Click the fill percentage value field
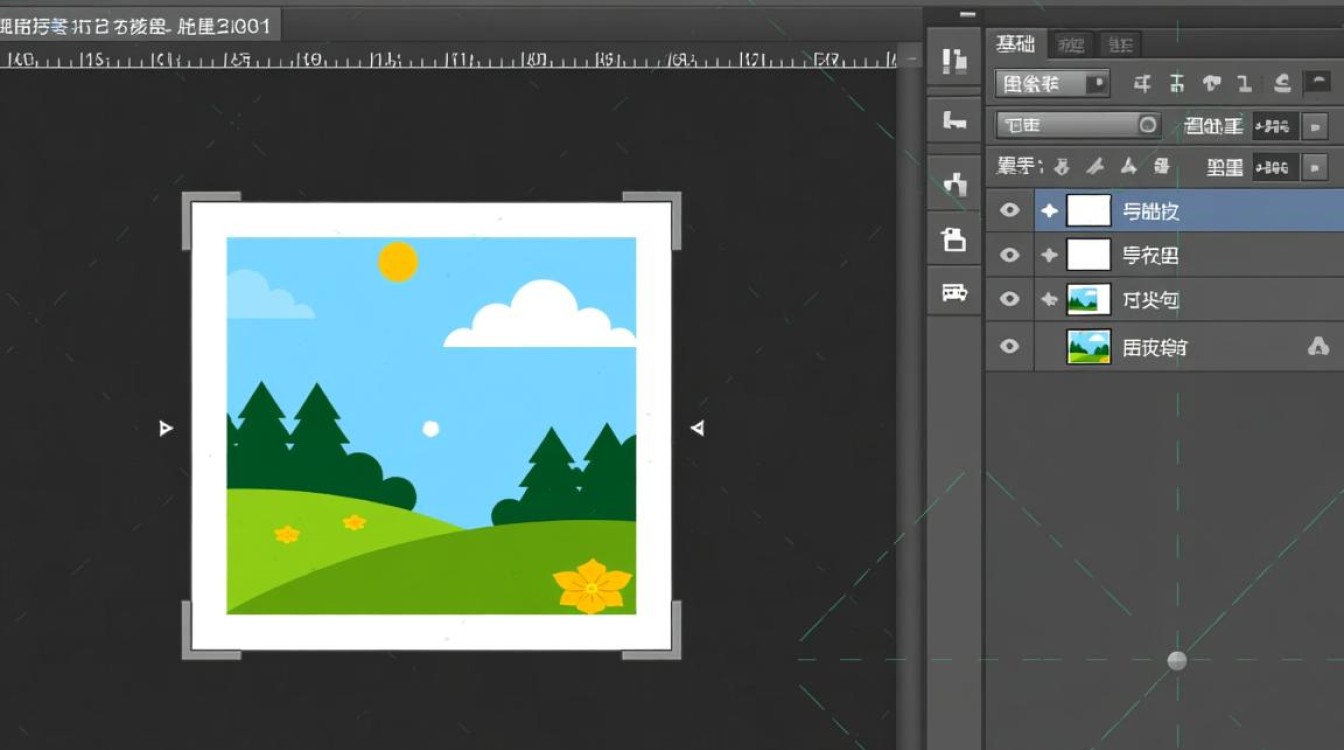Screen dimensions: 1344x750 [x=1275, y=167]
